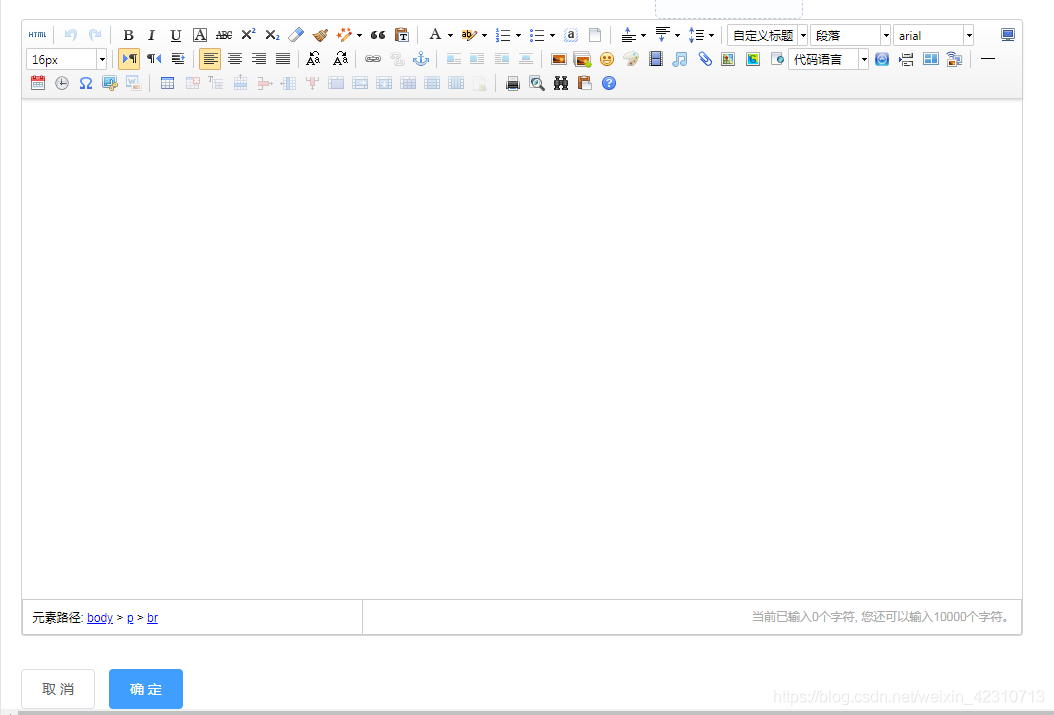Viewport: 1054px width, 715px height.
Task: Toggle fullscreen with the monitor icon
Action: pos(1008,35)
